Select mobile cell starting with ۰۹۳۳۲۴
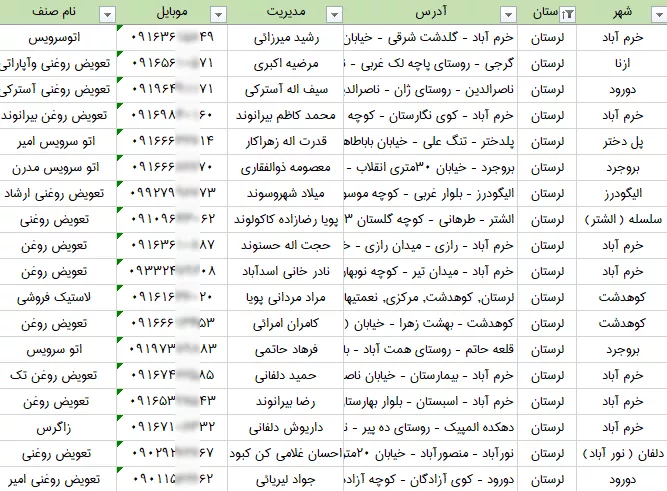Image resolution: width=667 pixels, height=491 pixels. 172,271
